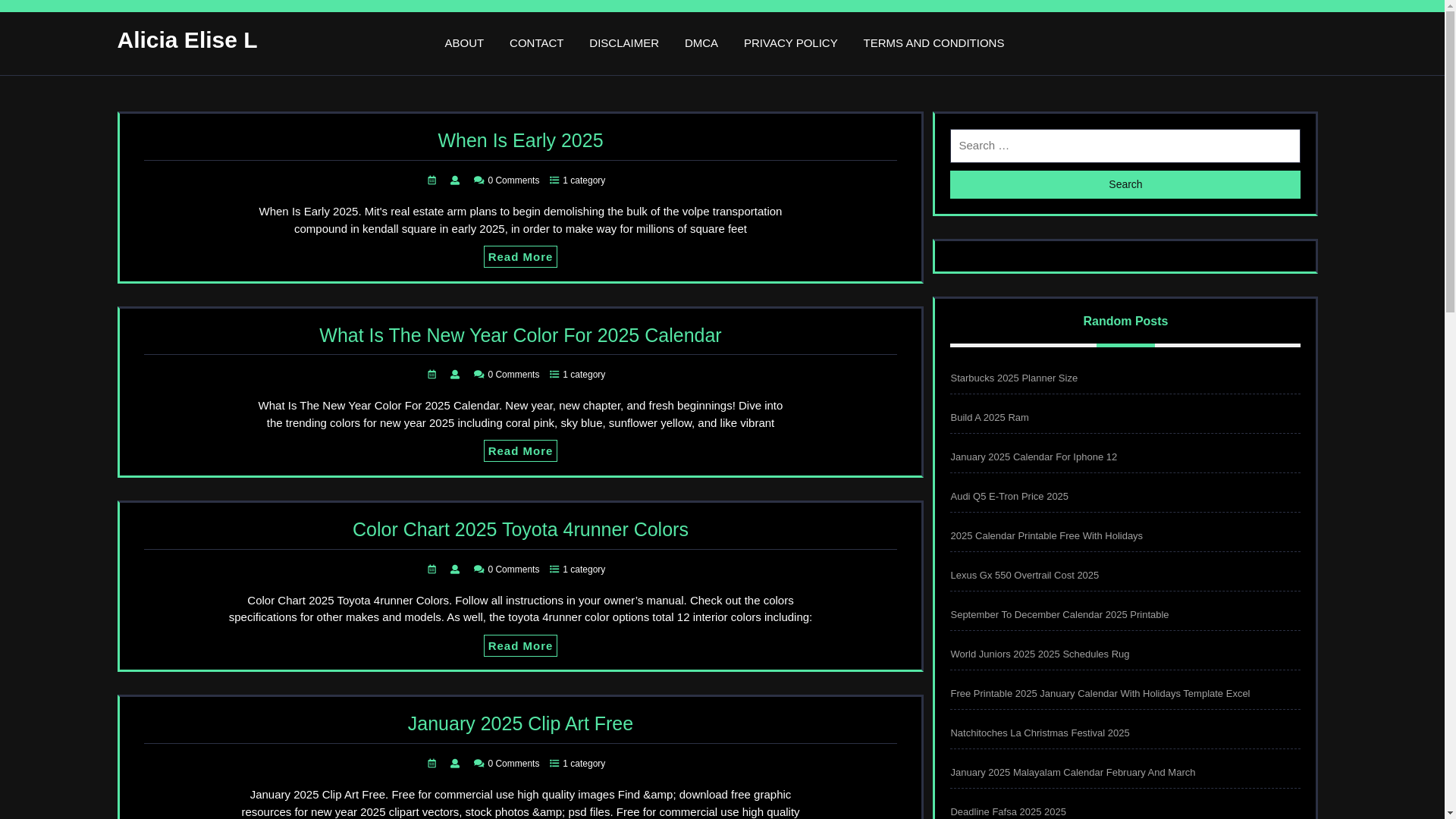The image size is (1456, 819).
Task: Click category list icon under Toyota 4runner Colors post
Action: [554, 570]
